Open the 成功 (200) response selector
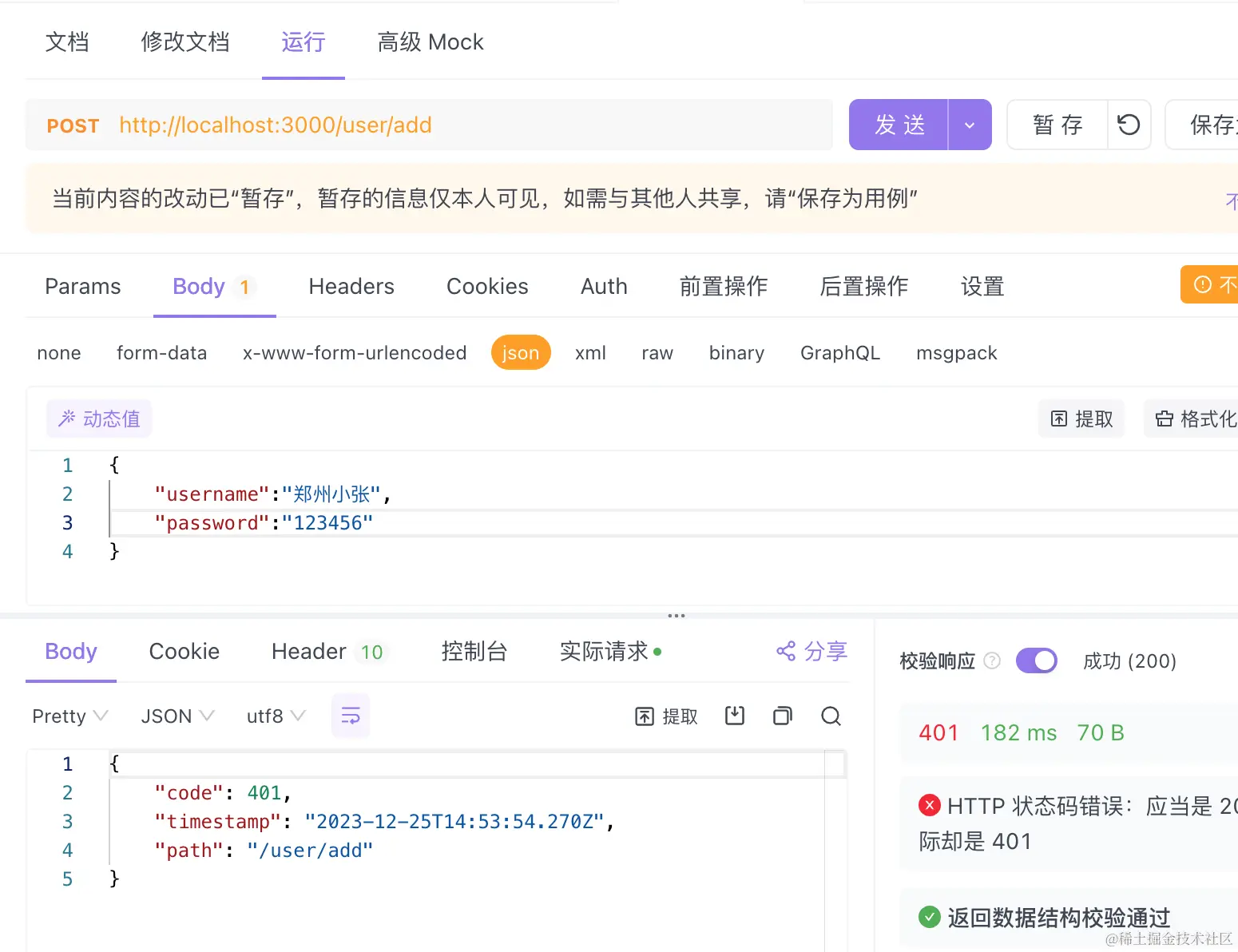 tap(1129, 661)
